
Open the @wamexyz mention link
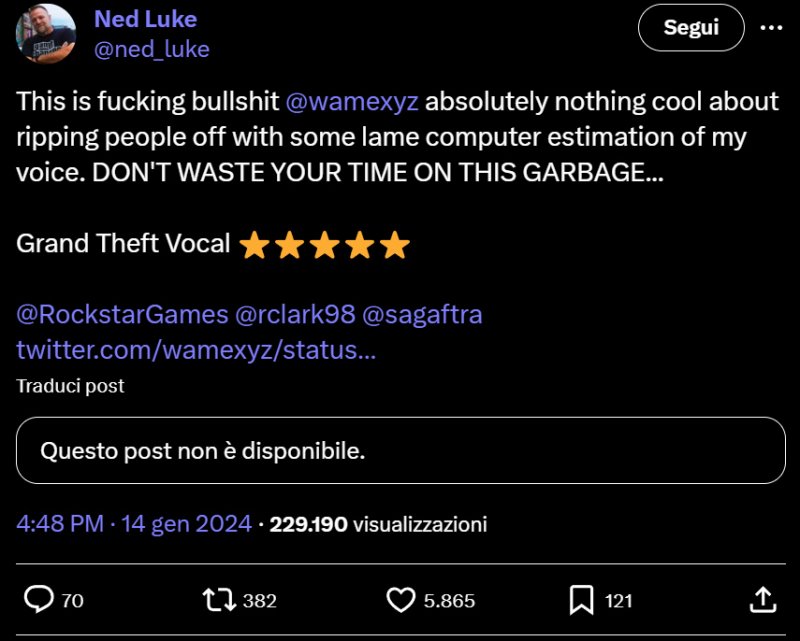point(355,101)
